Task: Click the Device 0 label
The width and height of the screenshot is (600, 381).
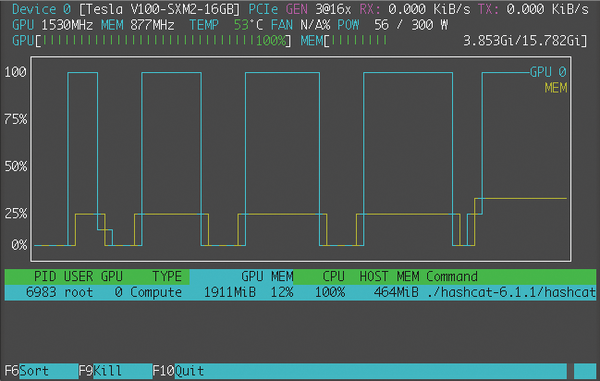Action: pos(41,9)
